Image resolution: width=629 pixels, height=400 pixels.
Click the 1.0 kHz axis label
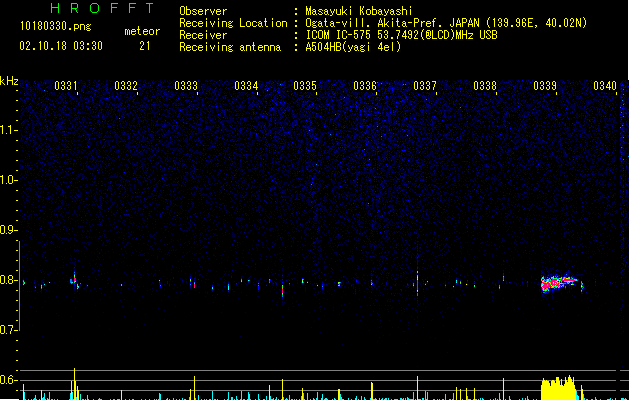(x=9, y=180)
